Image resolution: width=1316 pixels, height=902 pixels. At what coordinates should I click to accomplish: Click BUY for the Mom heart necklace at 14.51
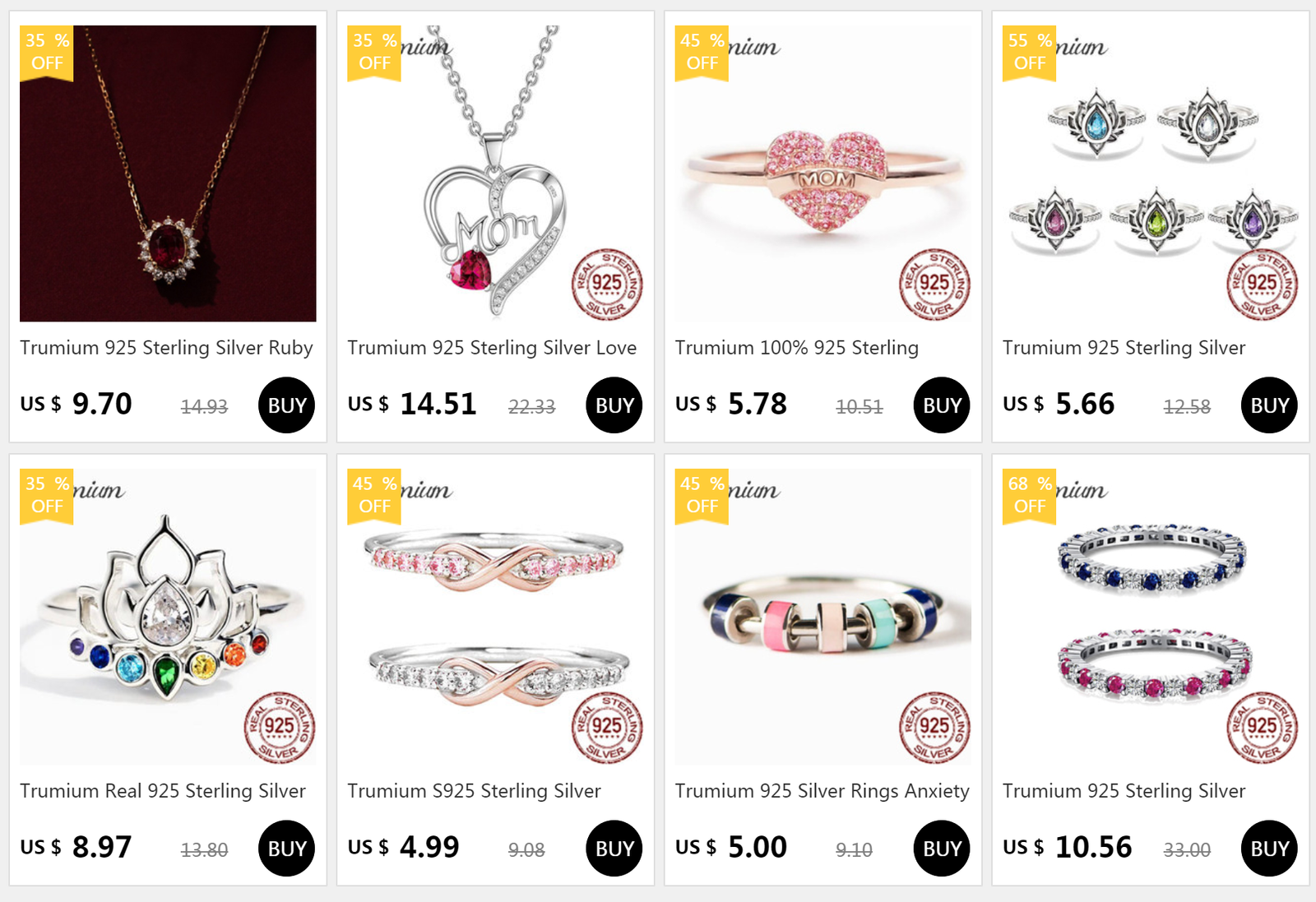[614, 405]
